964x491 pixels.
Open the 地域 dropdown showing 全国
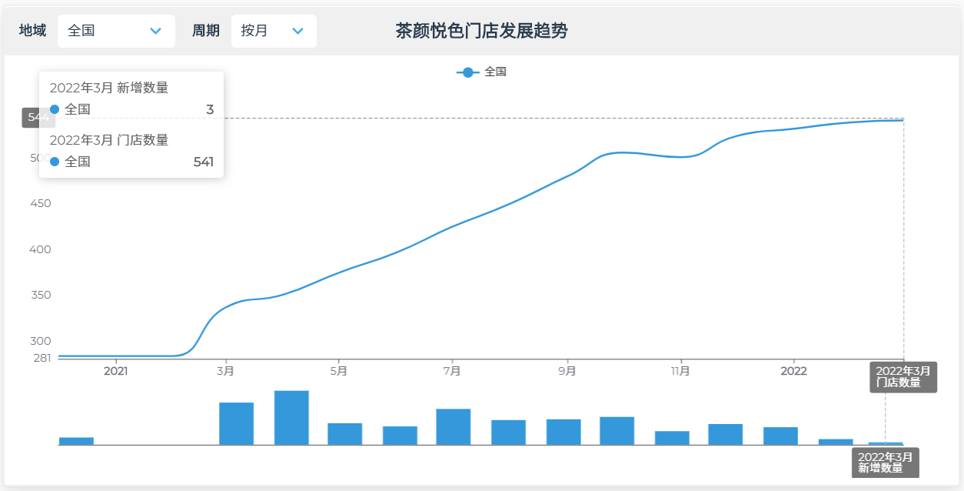click(115, 31)
